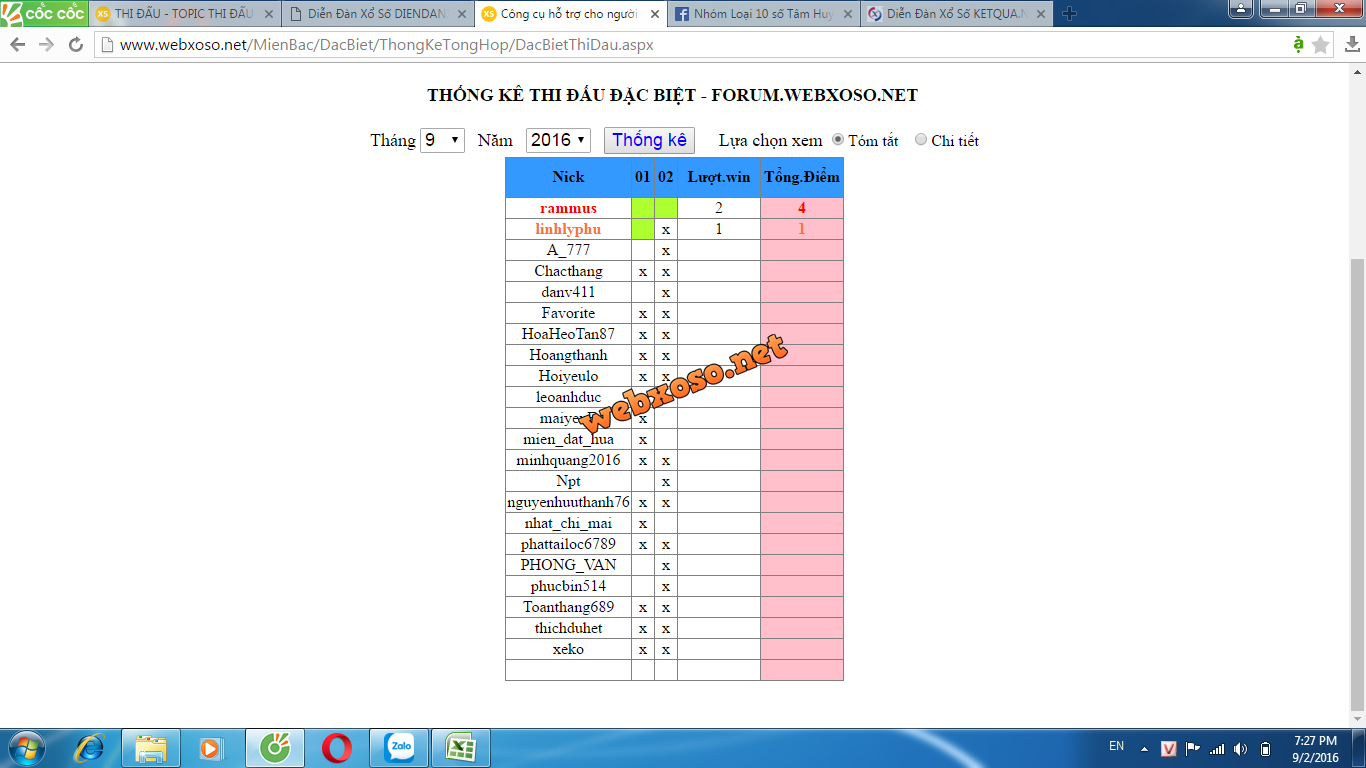The height and width of the screenshot is (768, 1366).
Task: Switch to the THI ĐẤU - TOPIC tab
Action: coord(182,14)
